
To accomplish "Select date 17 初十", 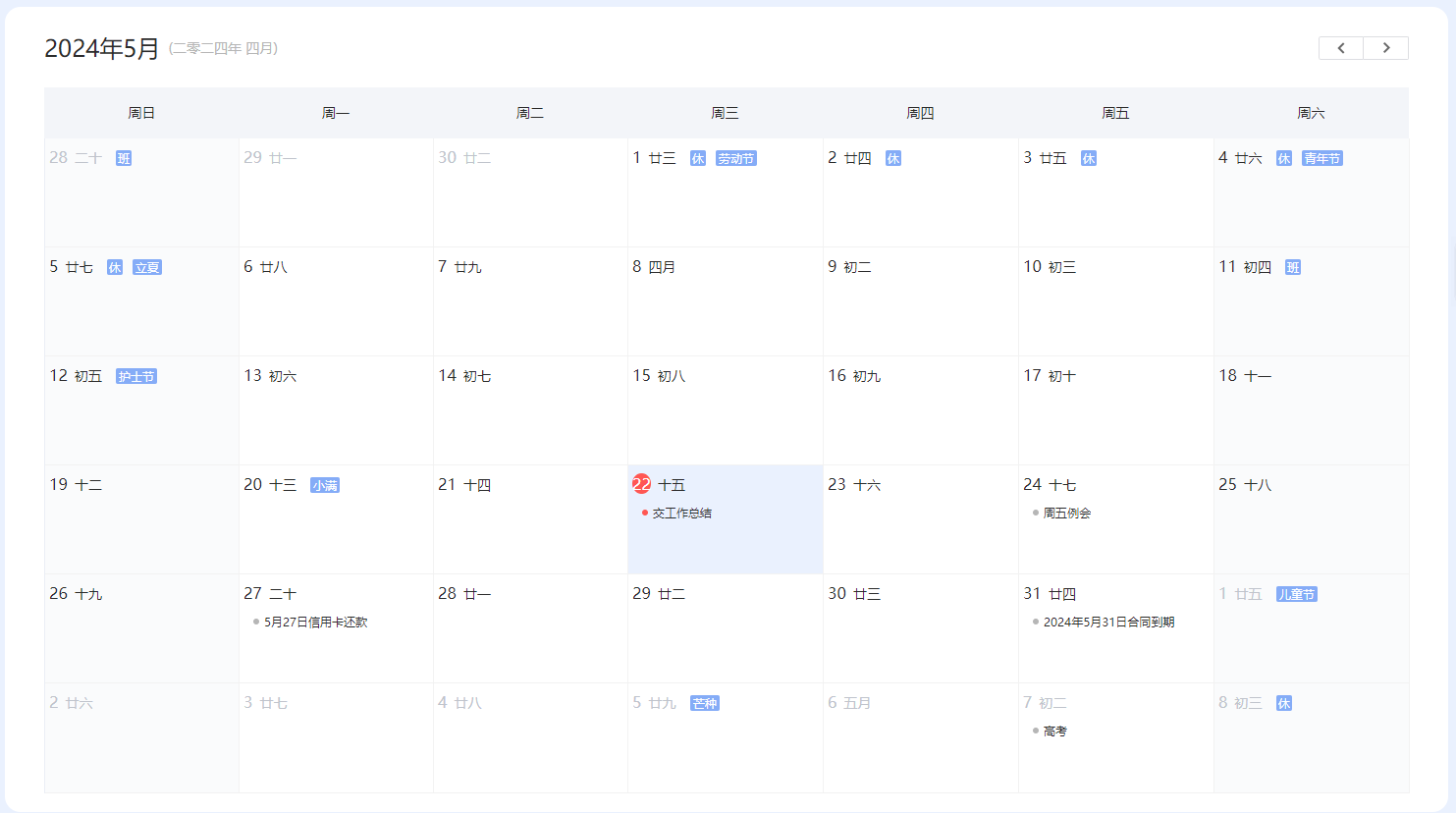I will [x=1116, y=410].
